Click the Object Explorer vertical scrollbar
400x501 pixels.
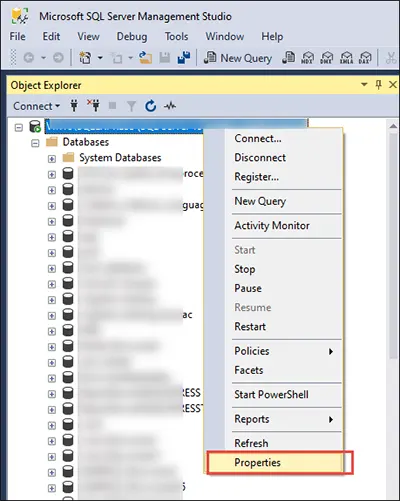click(393, 245)
